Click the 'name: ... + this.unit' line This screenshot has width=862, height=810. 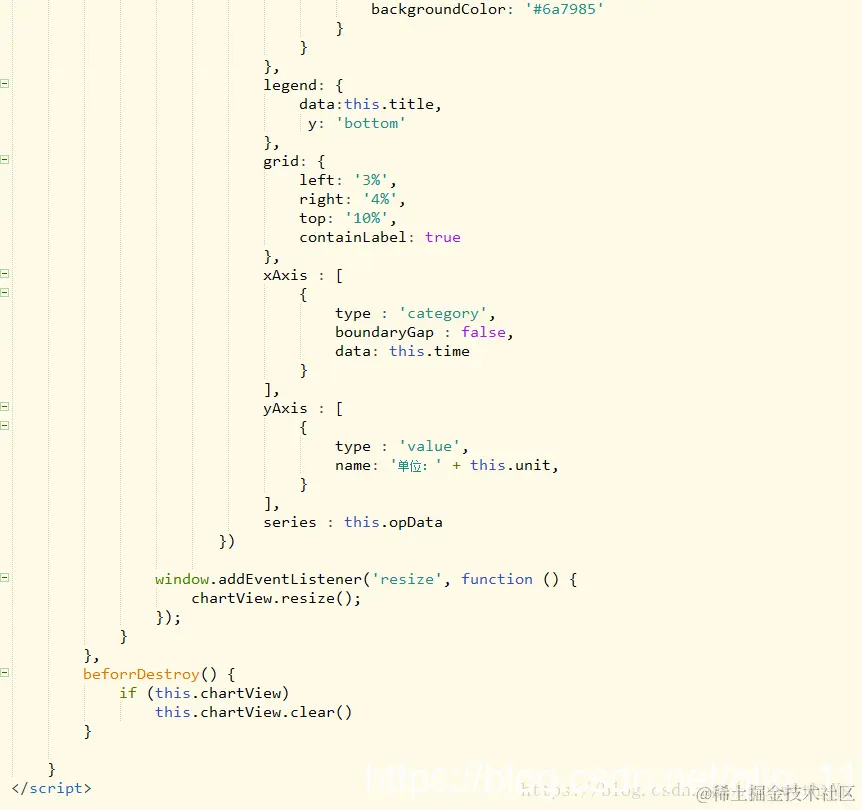tap(446, 465)
